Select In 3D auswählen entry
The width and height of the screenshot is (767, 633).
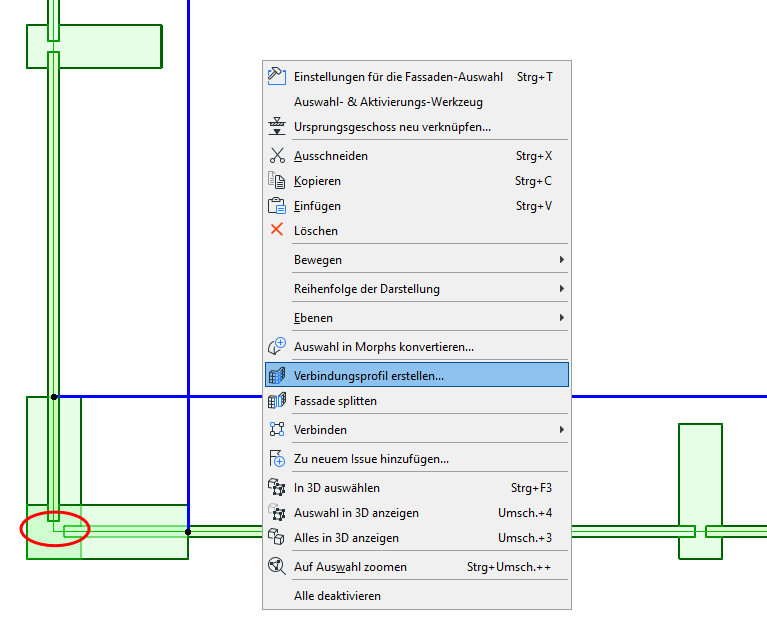coord(417,488)
